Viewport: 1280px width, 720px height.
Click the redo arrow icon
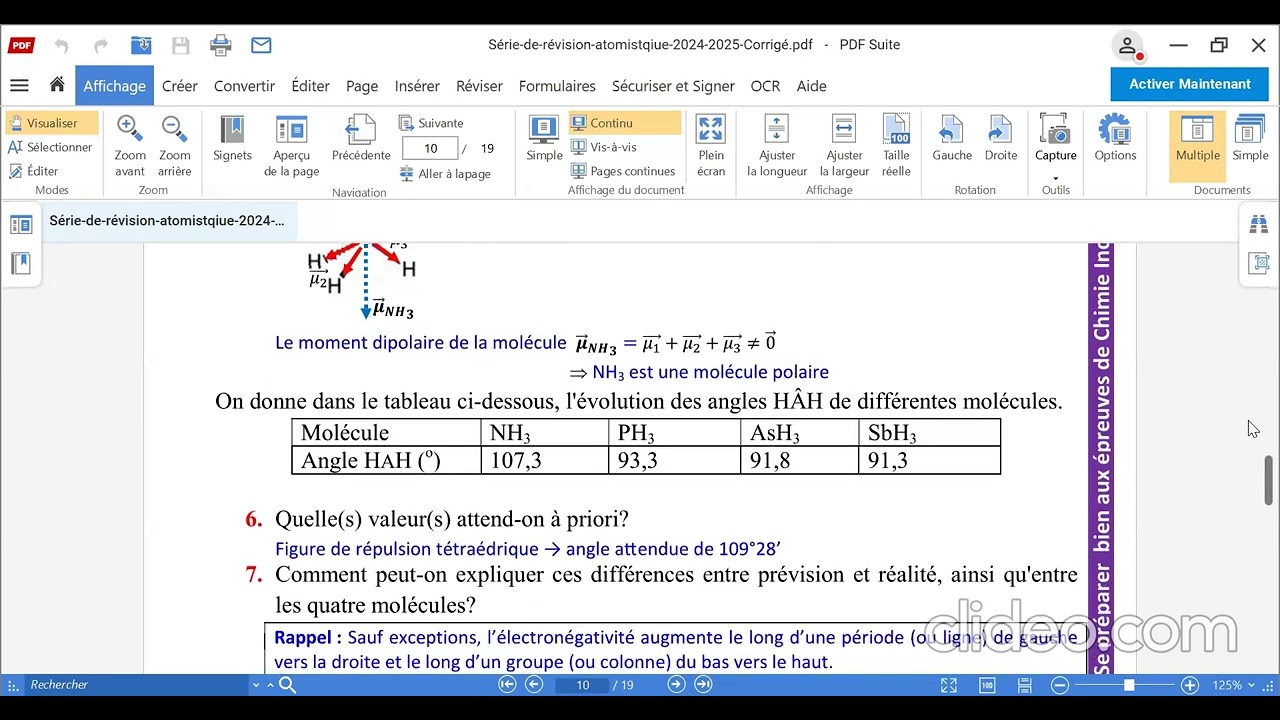click(100, 46)
